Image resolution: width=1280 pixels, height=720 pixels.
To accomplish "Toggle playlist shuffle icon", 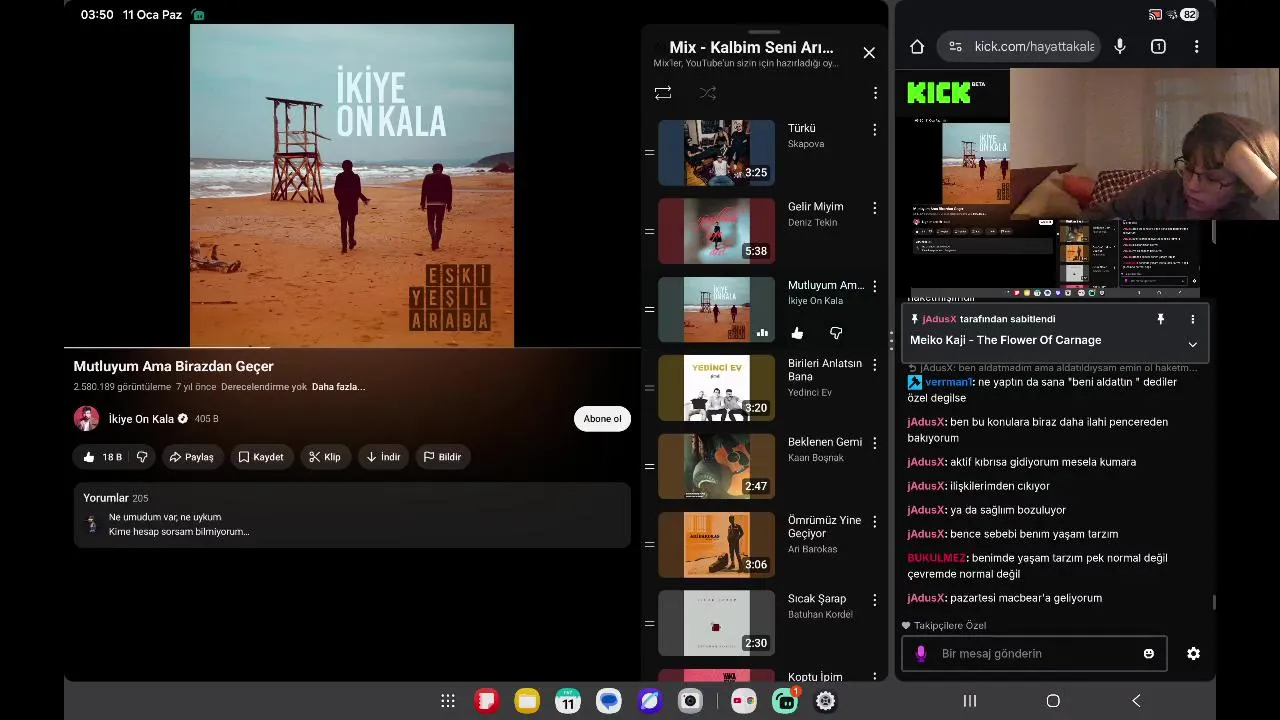I will pyautogui.click(x=708, y=93).
